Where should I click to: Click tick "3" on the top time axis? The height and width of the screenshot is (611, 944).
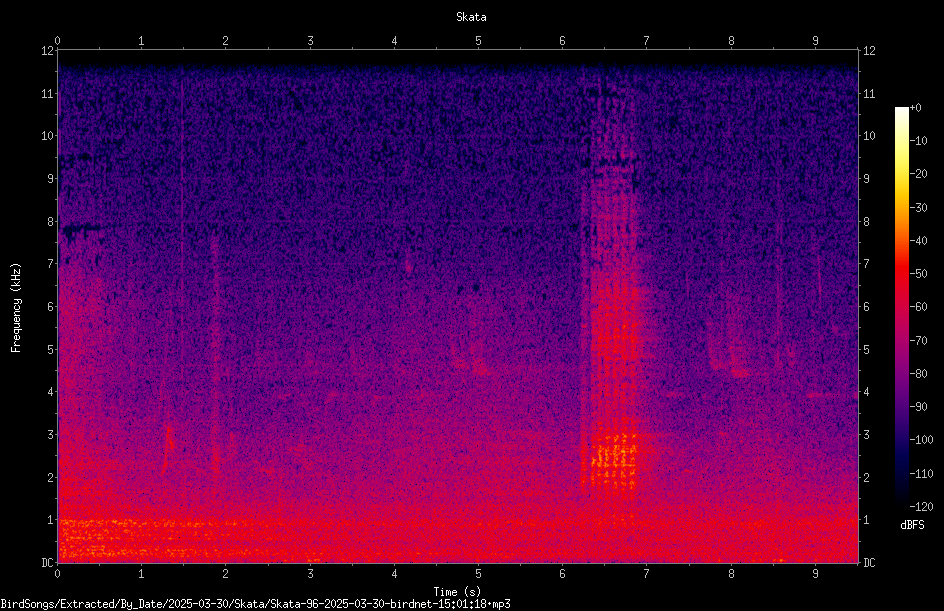click(x=310, y=41)
